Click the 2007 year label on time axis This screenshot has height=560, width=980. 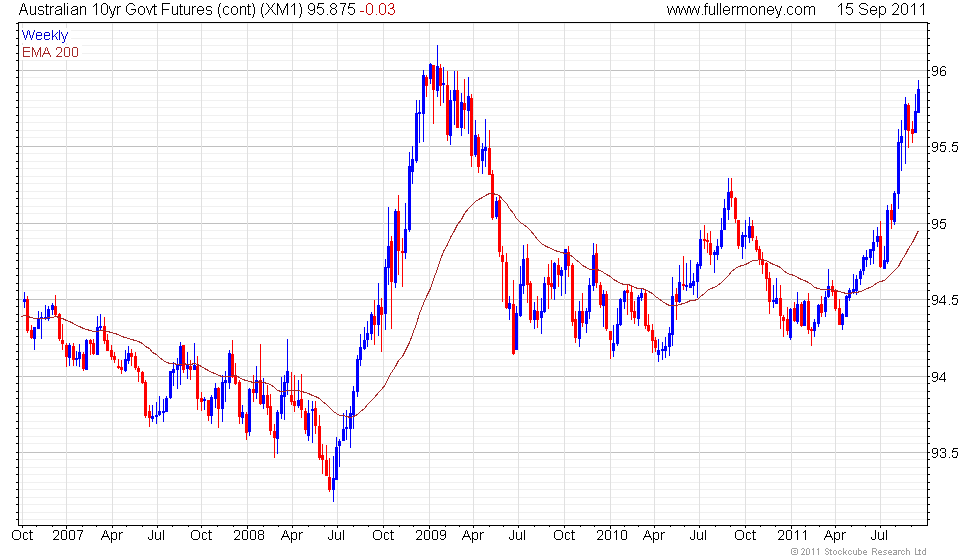(x=68, y=536)
